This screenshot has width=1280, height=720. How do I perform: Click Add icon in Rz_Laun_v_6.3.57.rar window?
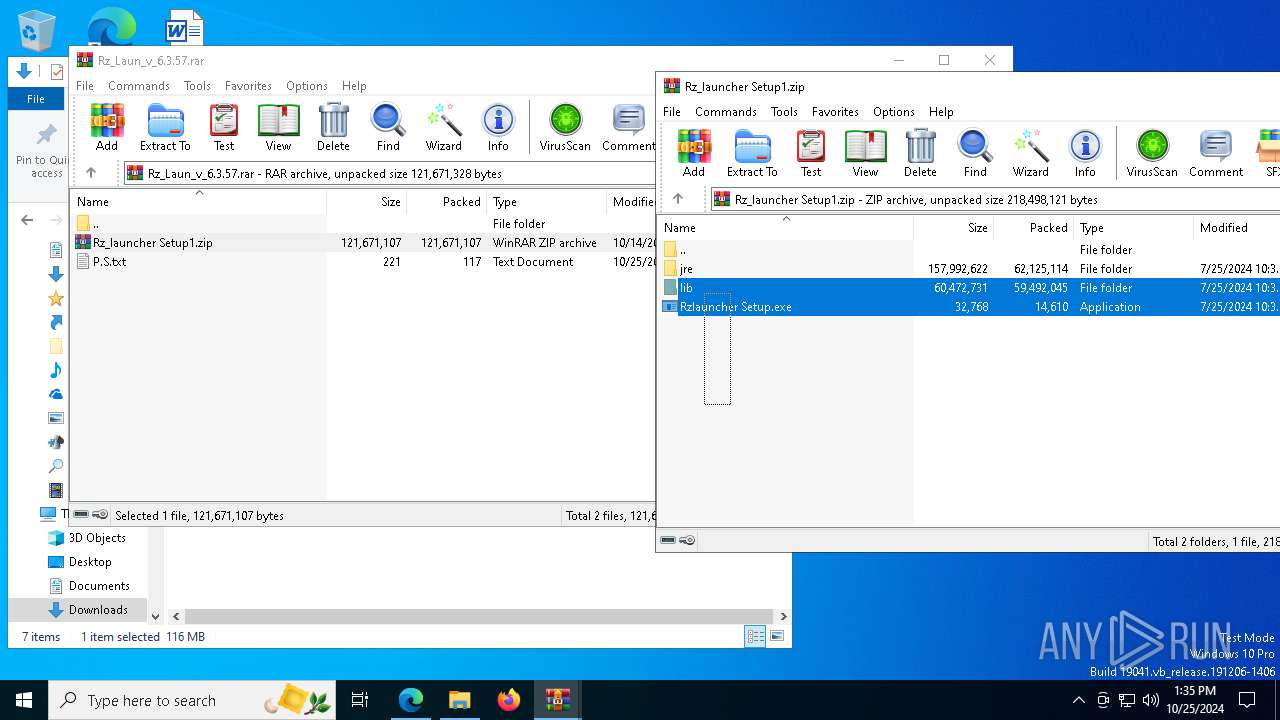pyautogui.click(x=107, y=127)
